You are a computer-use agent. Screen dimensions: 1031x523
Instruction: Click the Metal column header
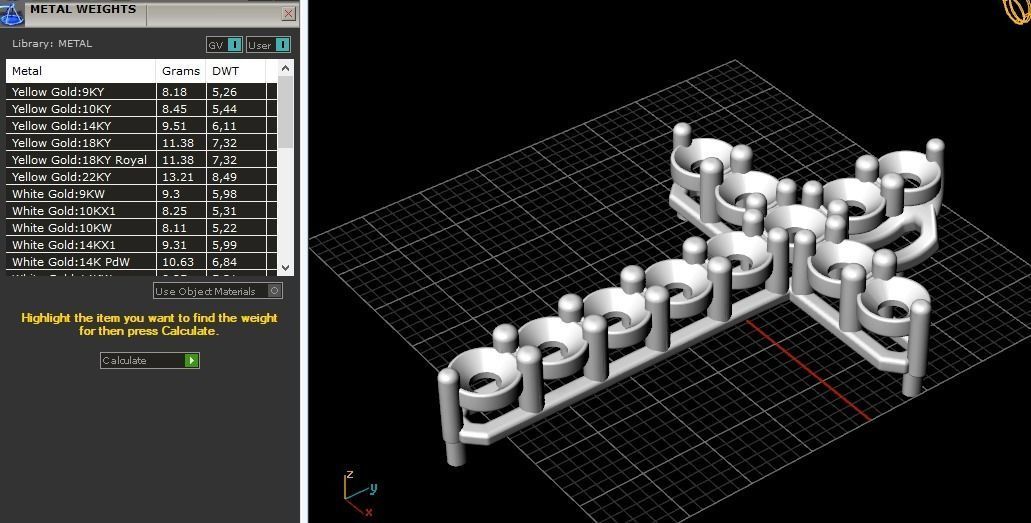(81, 71)
